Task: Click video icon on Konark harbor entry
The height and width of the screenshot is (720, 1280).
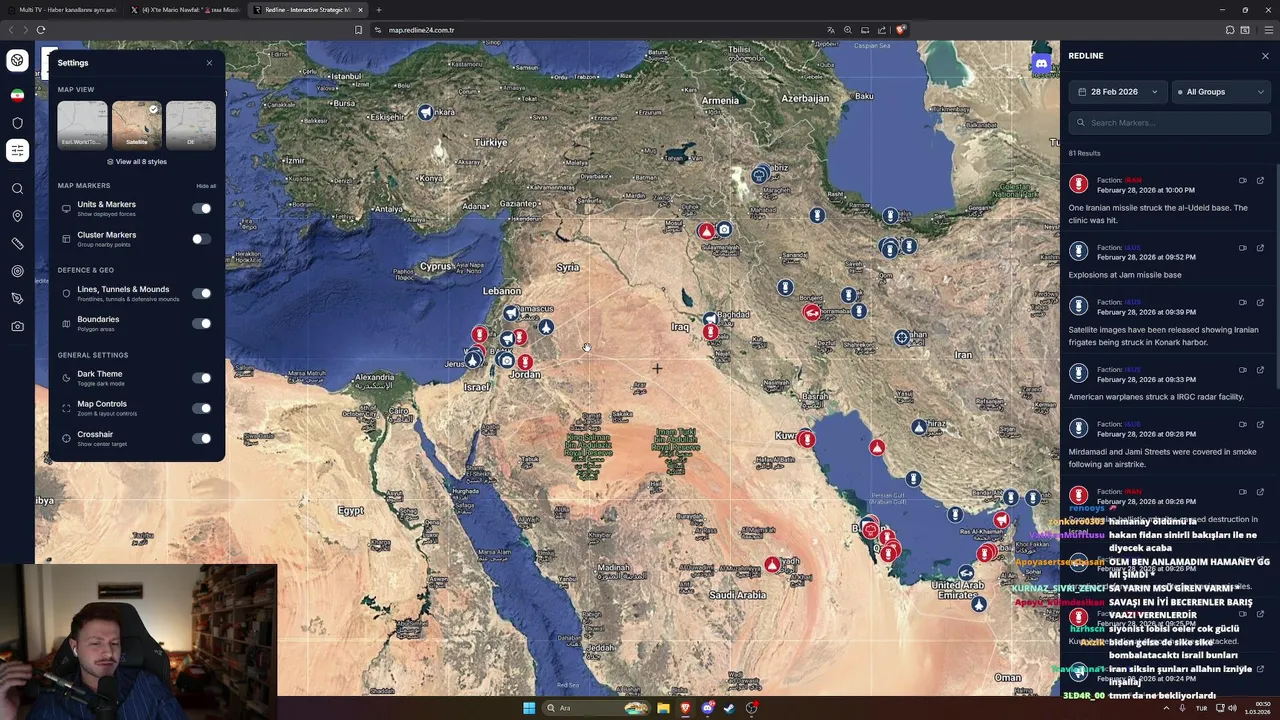Action: coord(1242,303)
